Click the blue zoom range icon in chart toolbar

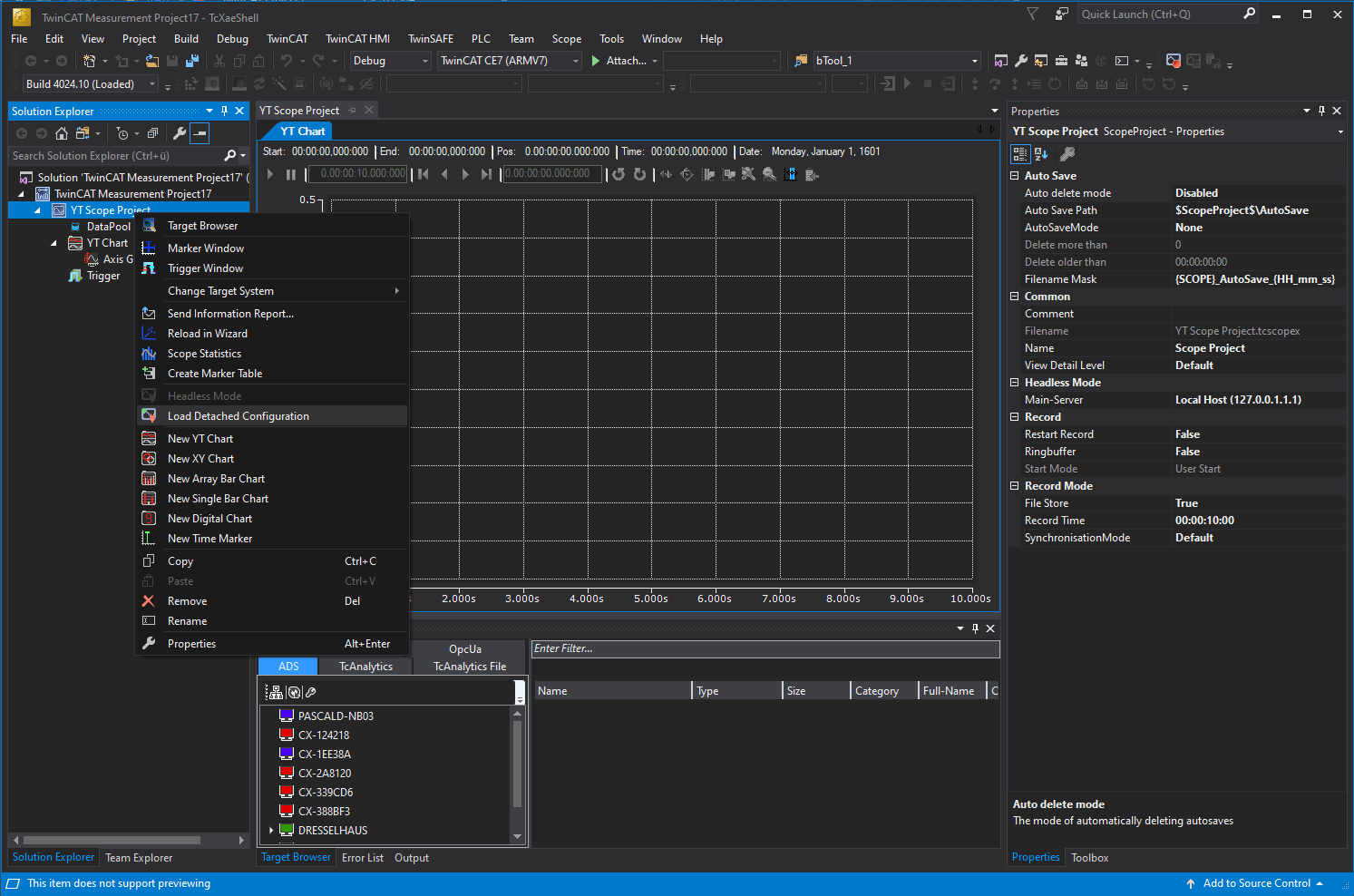coord(790,174)
